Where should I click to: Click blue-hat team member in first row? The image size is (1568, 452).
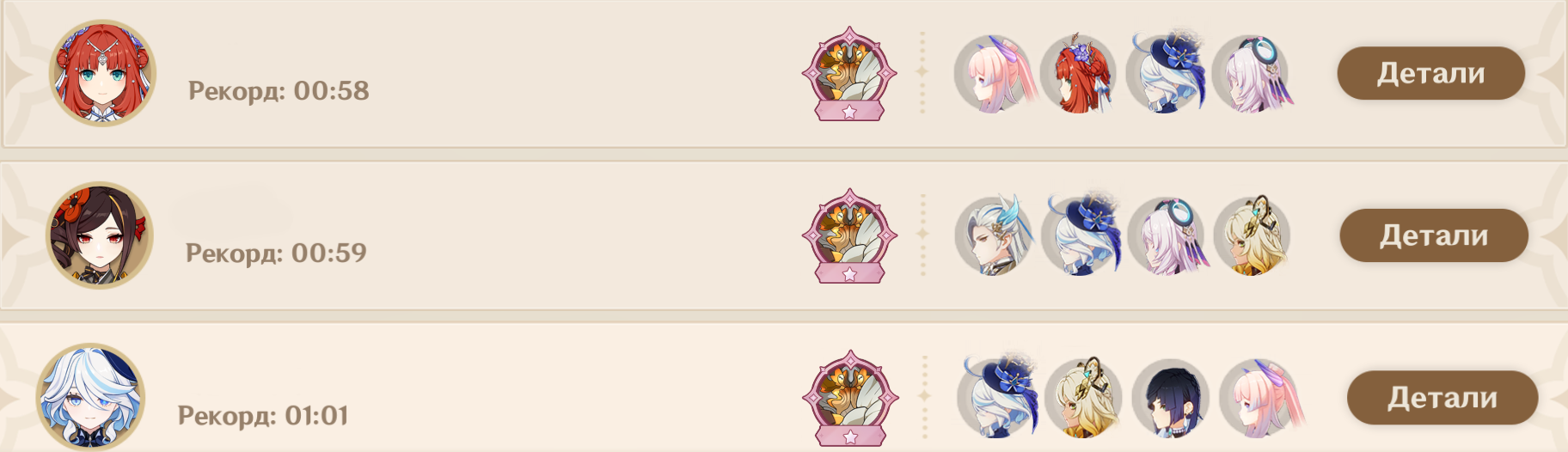pyautogui.click(x=1164, y=74)
